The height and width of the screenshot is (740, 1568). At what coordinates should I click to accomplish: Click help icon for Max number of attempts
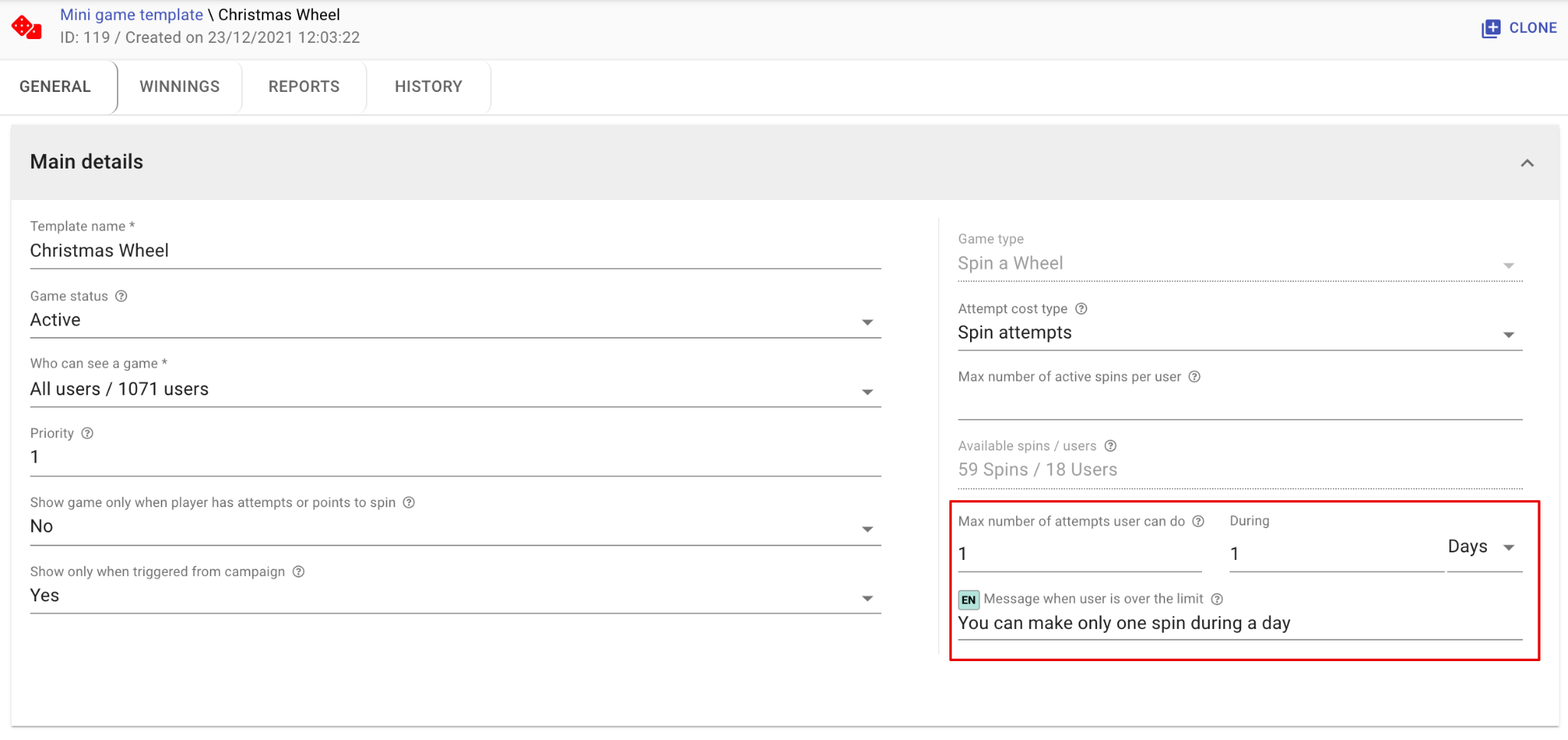click(1198, 522)
